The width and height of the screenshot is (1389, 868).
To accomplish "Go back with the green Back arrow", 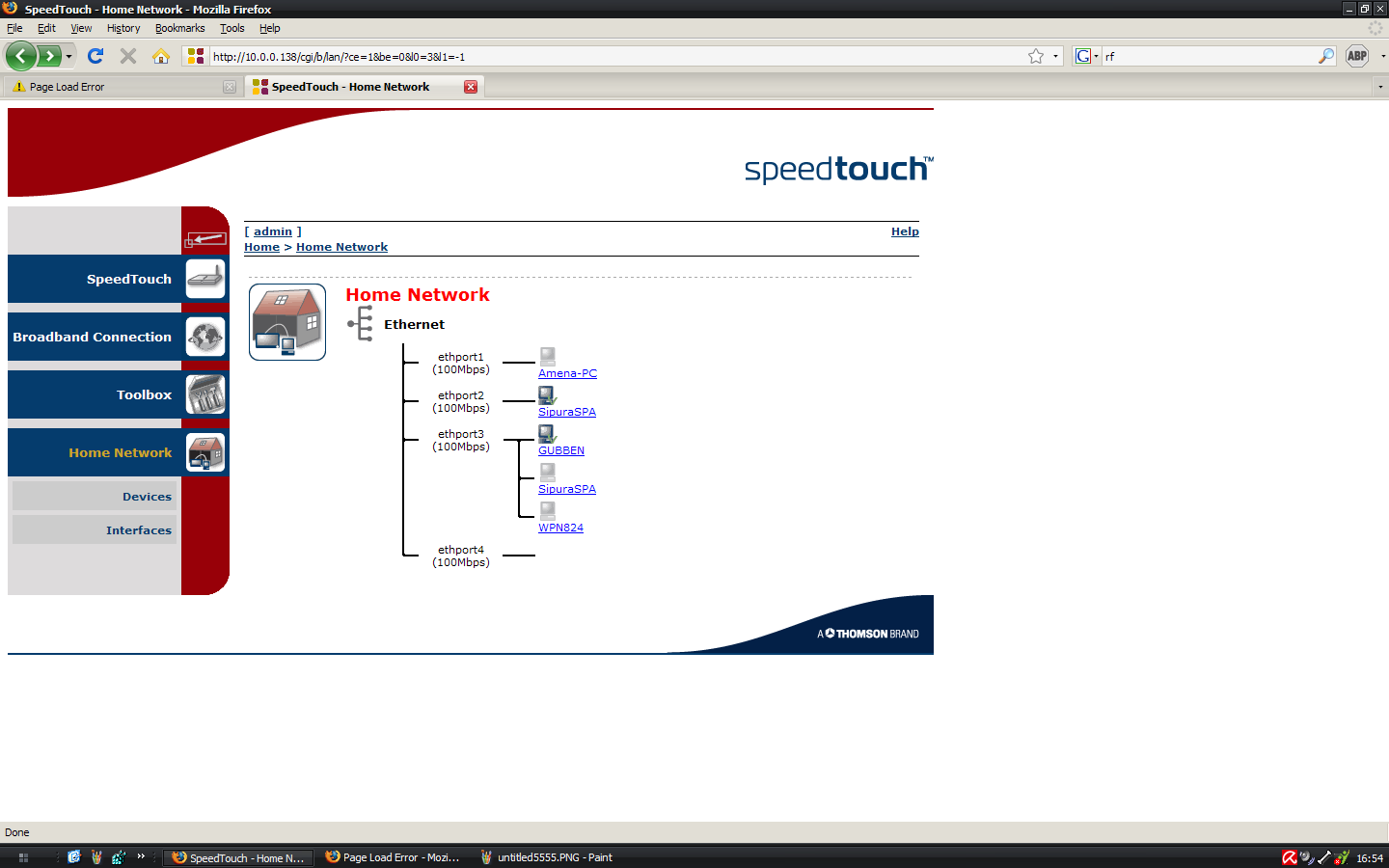I will (21, 56).
